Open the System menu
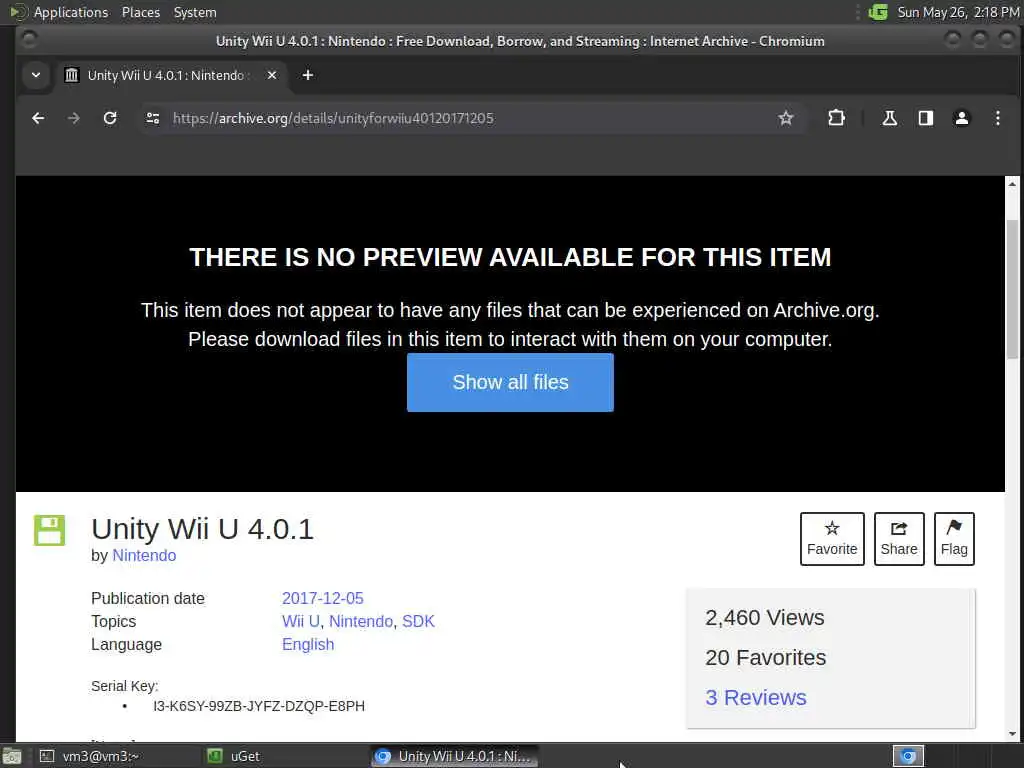 (x=195, y=12)
